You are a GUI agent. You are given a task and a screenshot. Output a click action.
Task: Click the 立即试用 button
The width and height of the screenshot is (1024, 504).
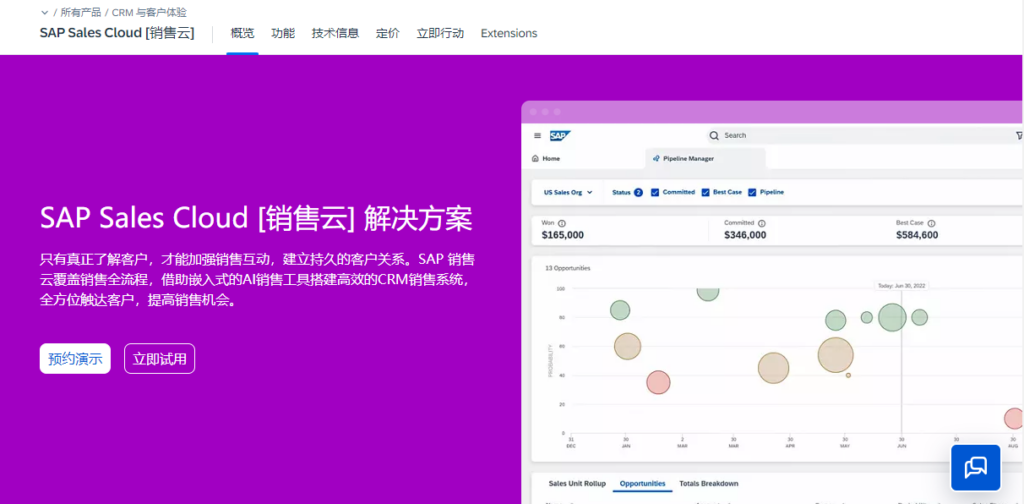[159, 358]
